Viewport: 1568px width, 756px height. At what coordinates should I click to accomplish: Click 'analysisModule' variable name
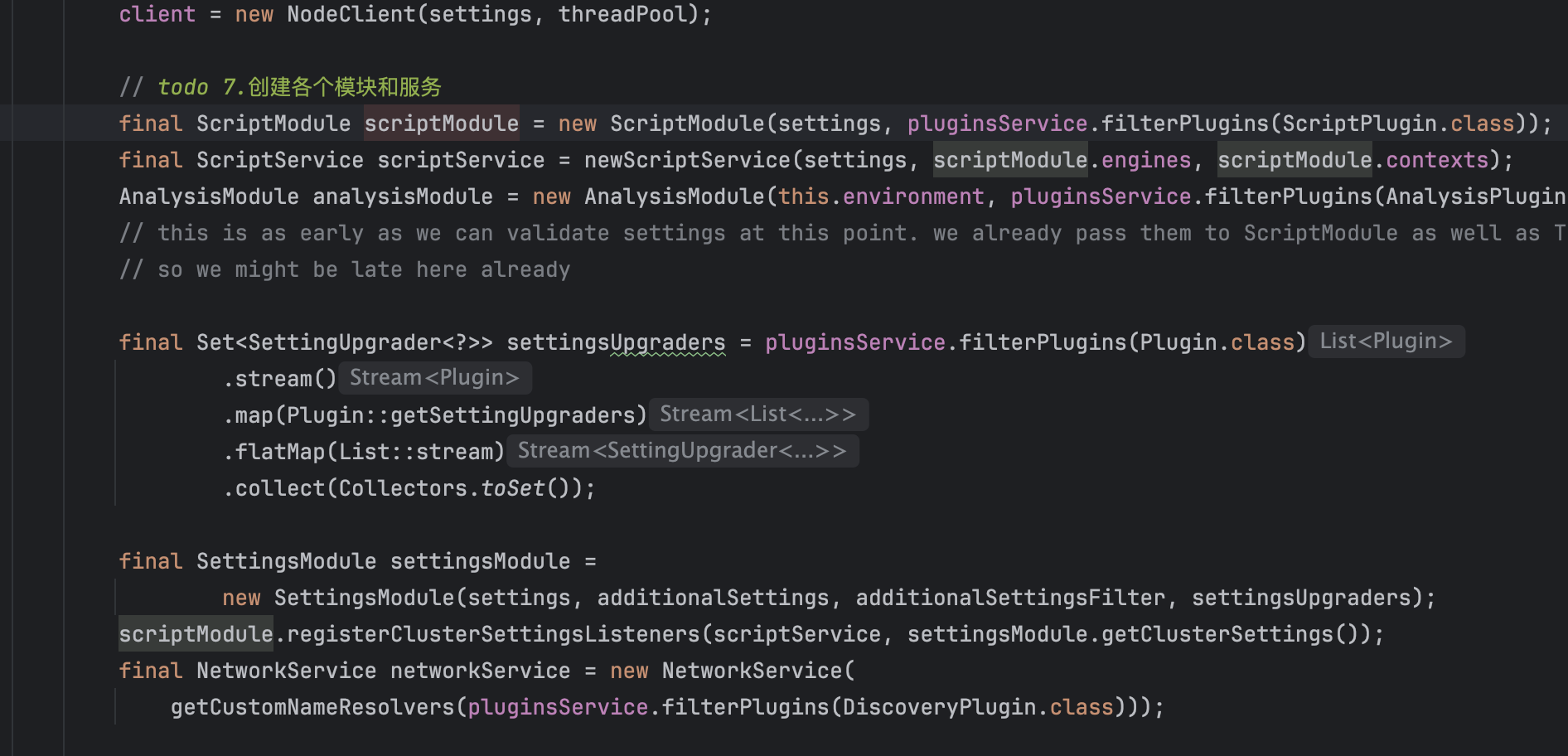403,196
